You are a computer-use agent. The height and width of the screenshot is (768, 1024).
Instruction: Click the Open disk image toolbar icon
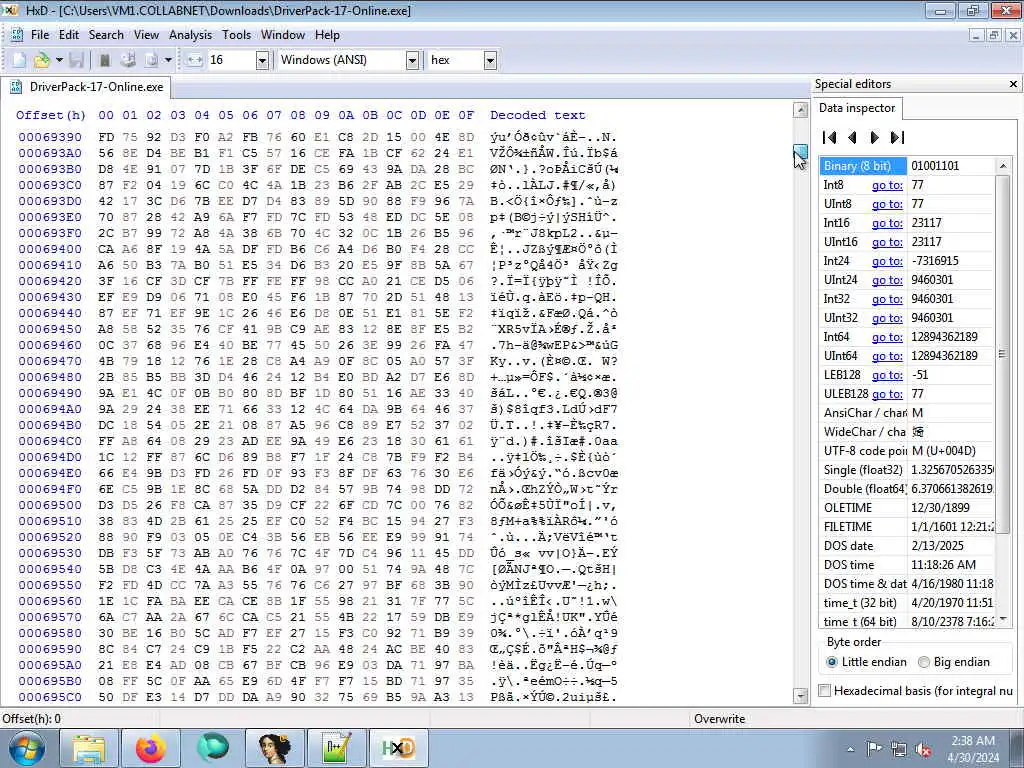tap(152, 60)
